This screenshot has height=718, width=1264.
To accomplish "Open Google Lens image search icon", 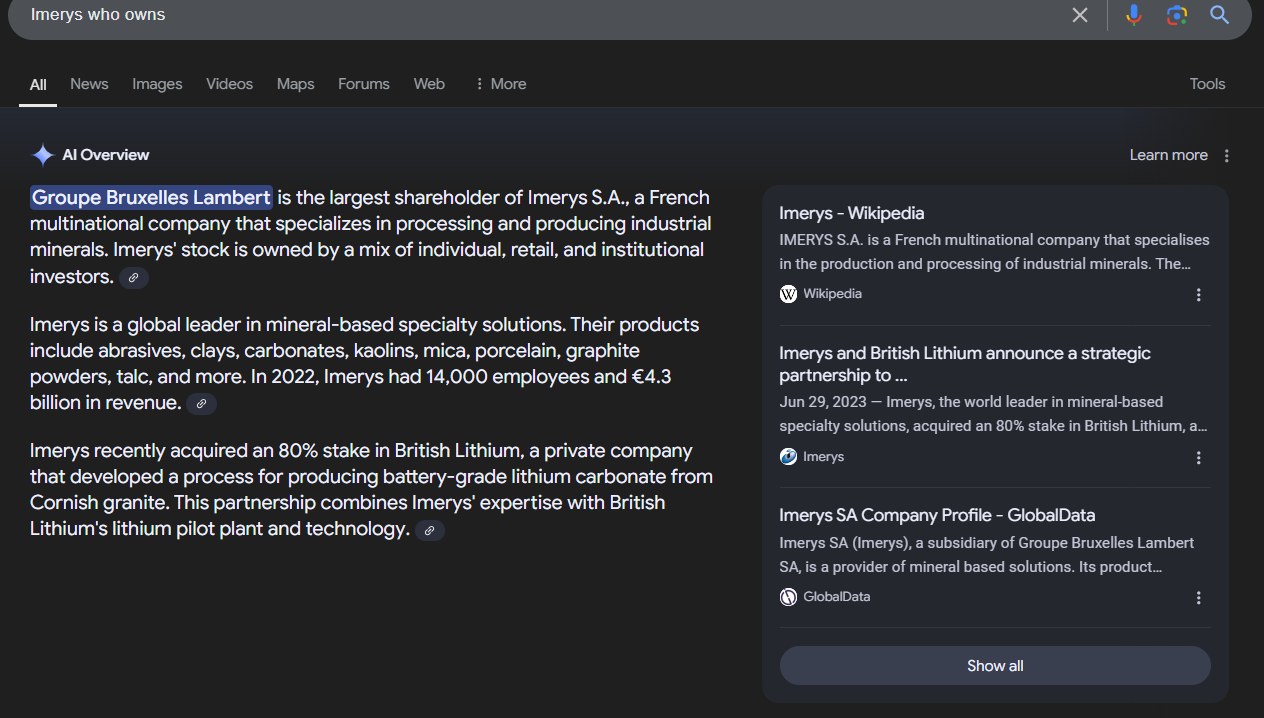I will coord(1177,15).
